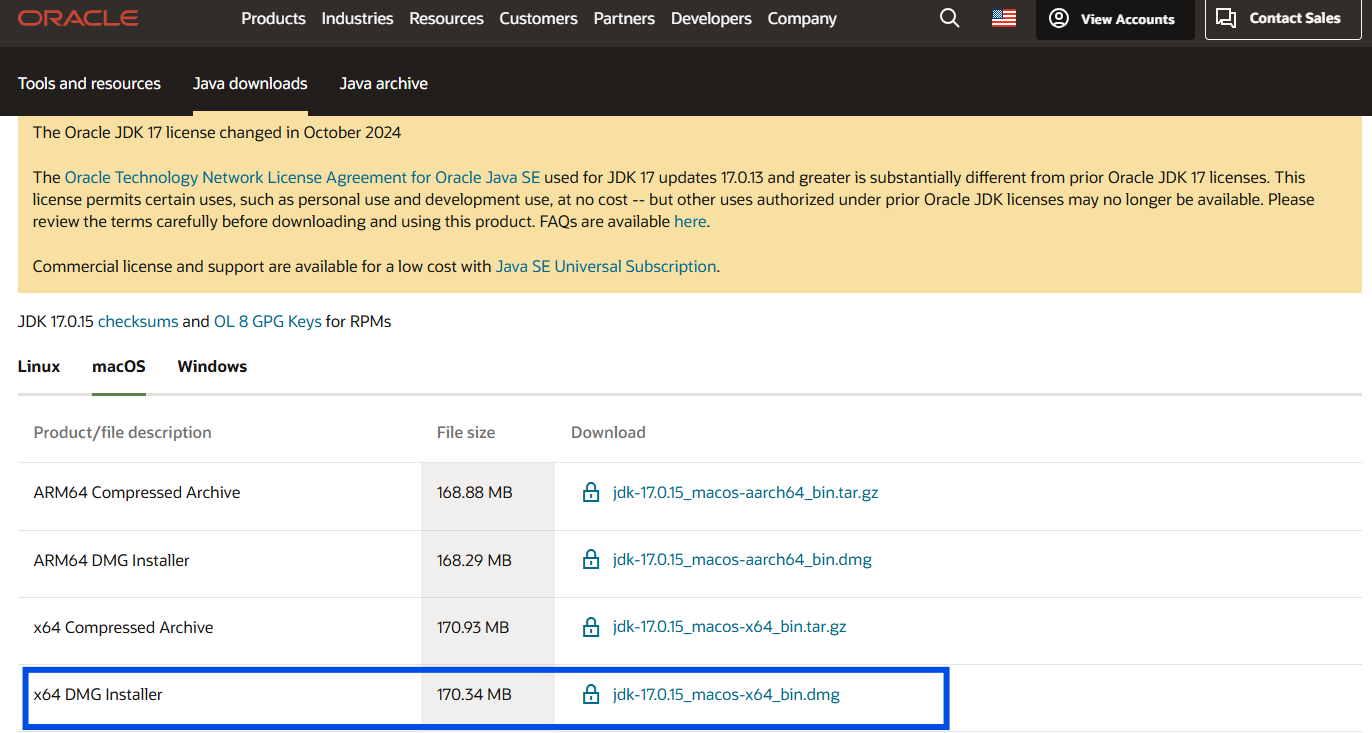The image size is (1372, 733).
Task: Click the Oracle logo
Action: click(x=78, y=19)
